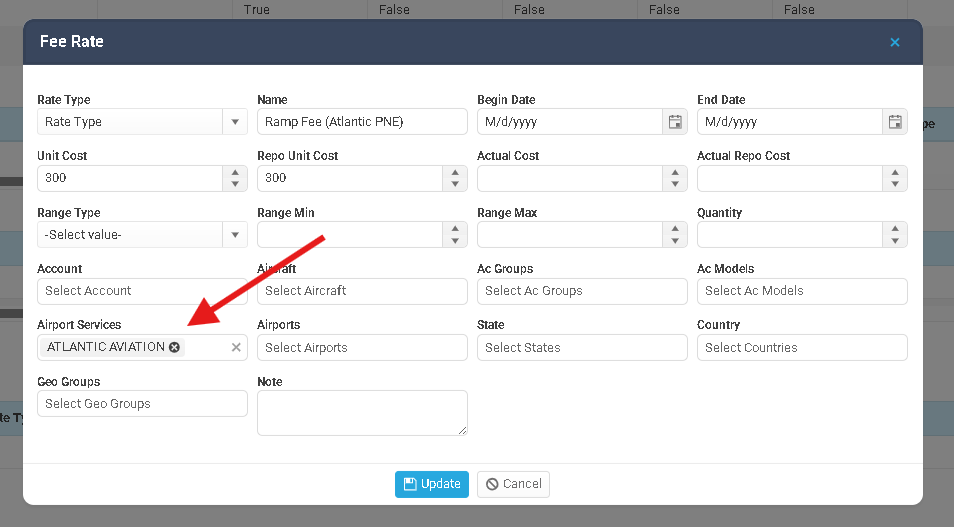Decrease the Quantity value
Viewport: 954px width, 527px height.
895,241
